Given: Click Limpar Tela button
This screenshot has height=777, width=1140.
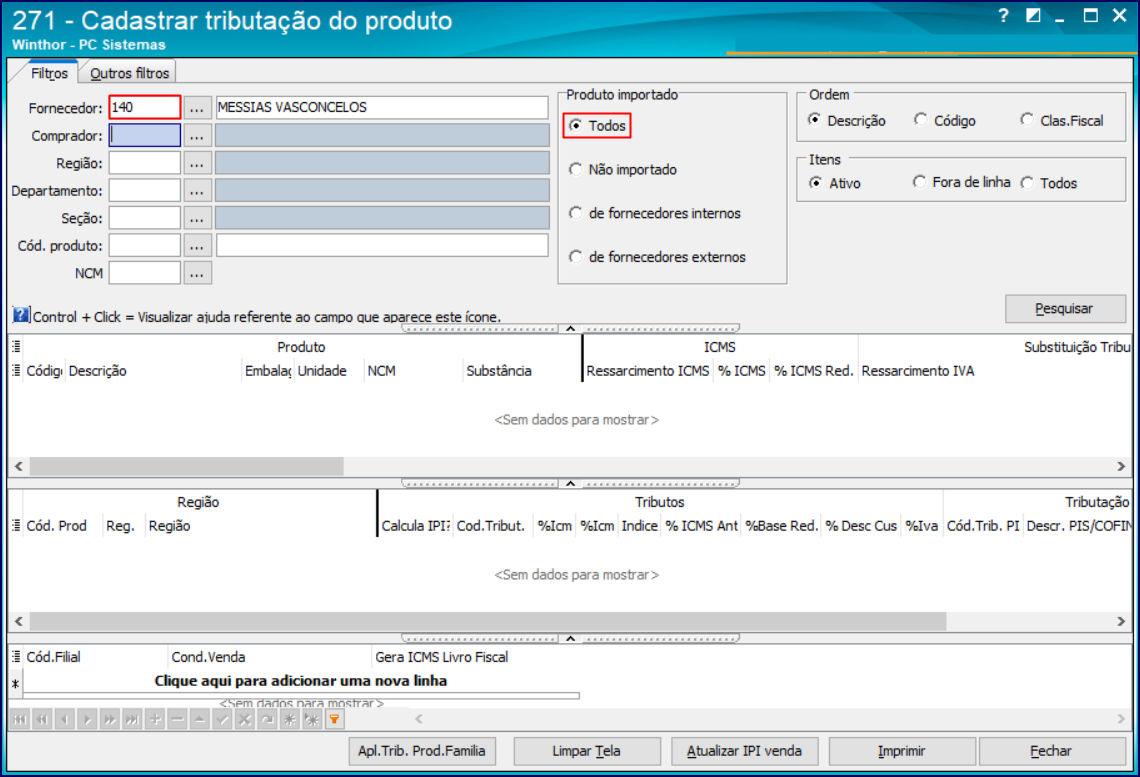Looking at the screenshot, I should [x=587, y=751].
